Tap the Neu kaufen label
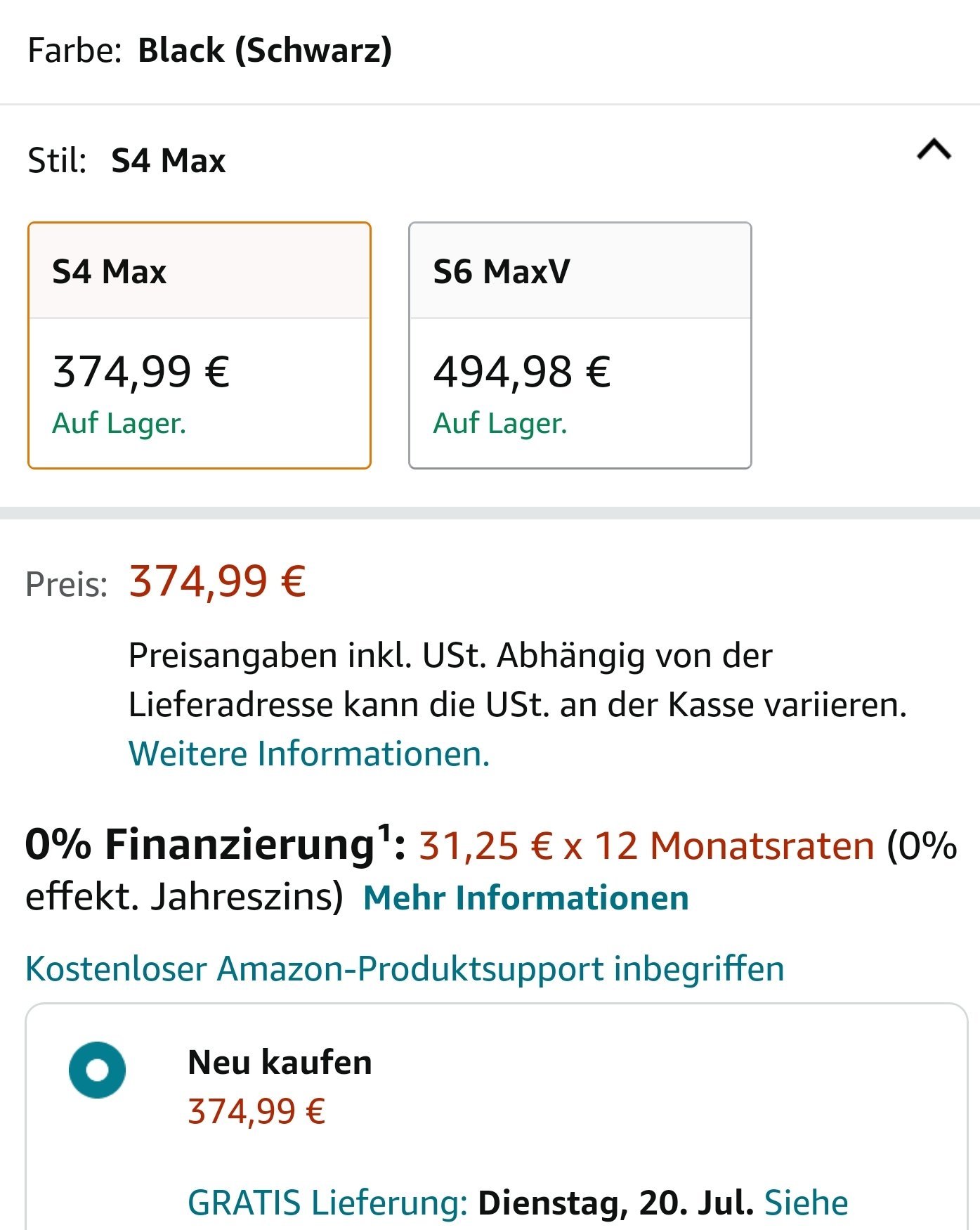 click(x=280, y=1062)
